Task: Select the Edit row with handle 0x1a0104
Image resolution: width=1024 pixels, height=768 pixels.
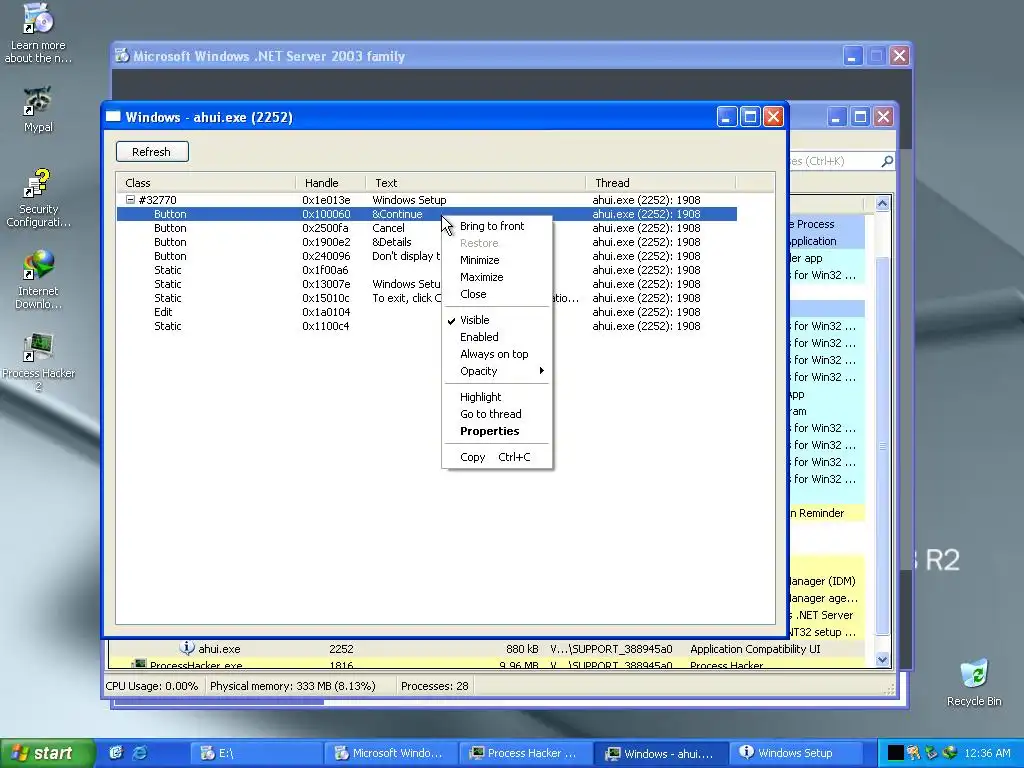Action: [426, 312]
